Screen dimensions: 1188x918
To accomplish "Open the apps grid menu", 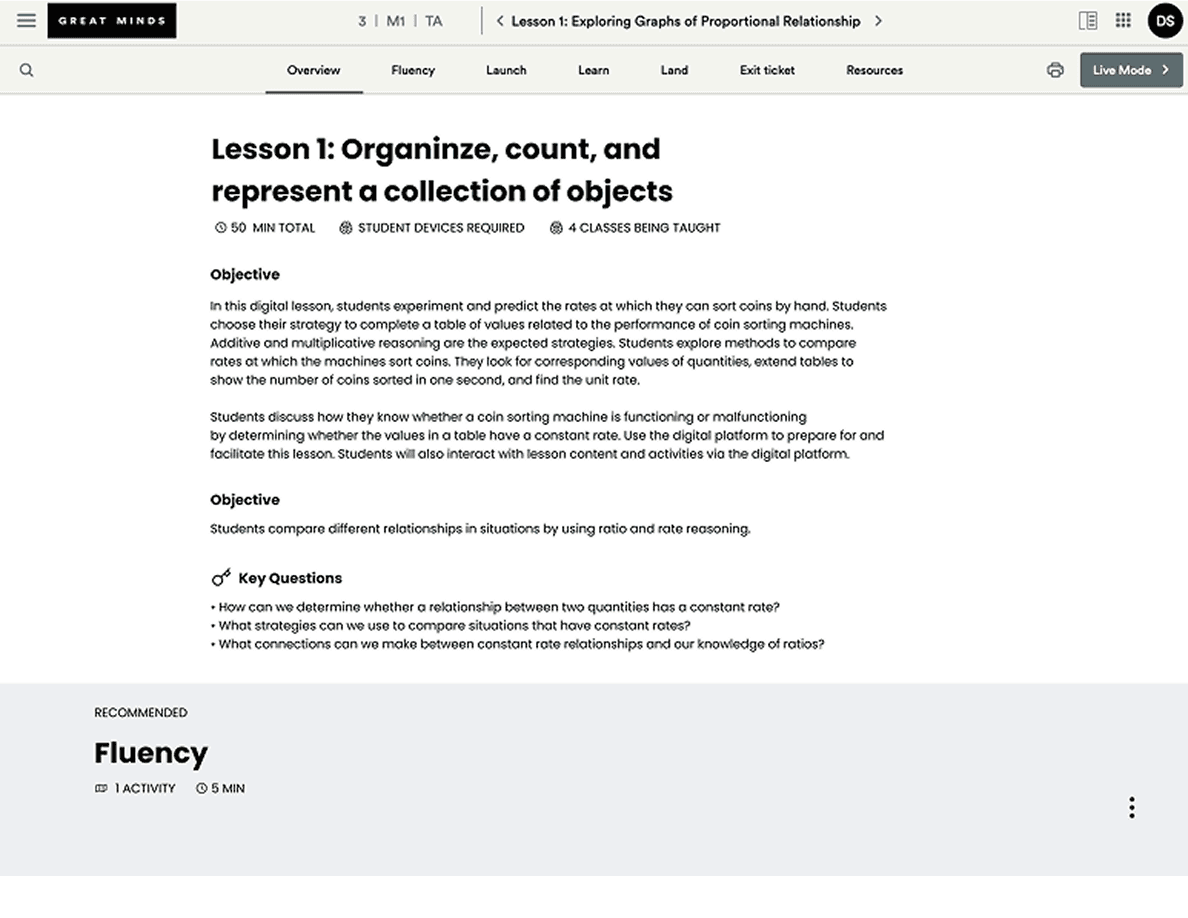I will pyautogui.click(x=1124, y=20).
